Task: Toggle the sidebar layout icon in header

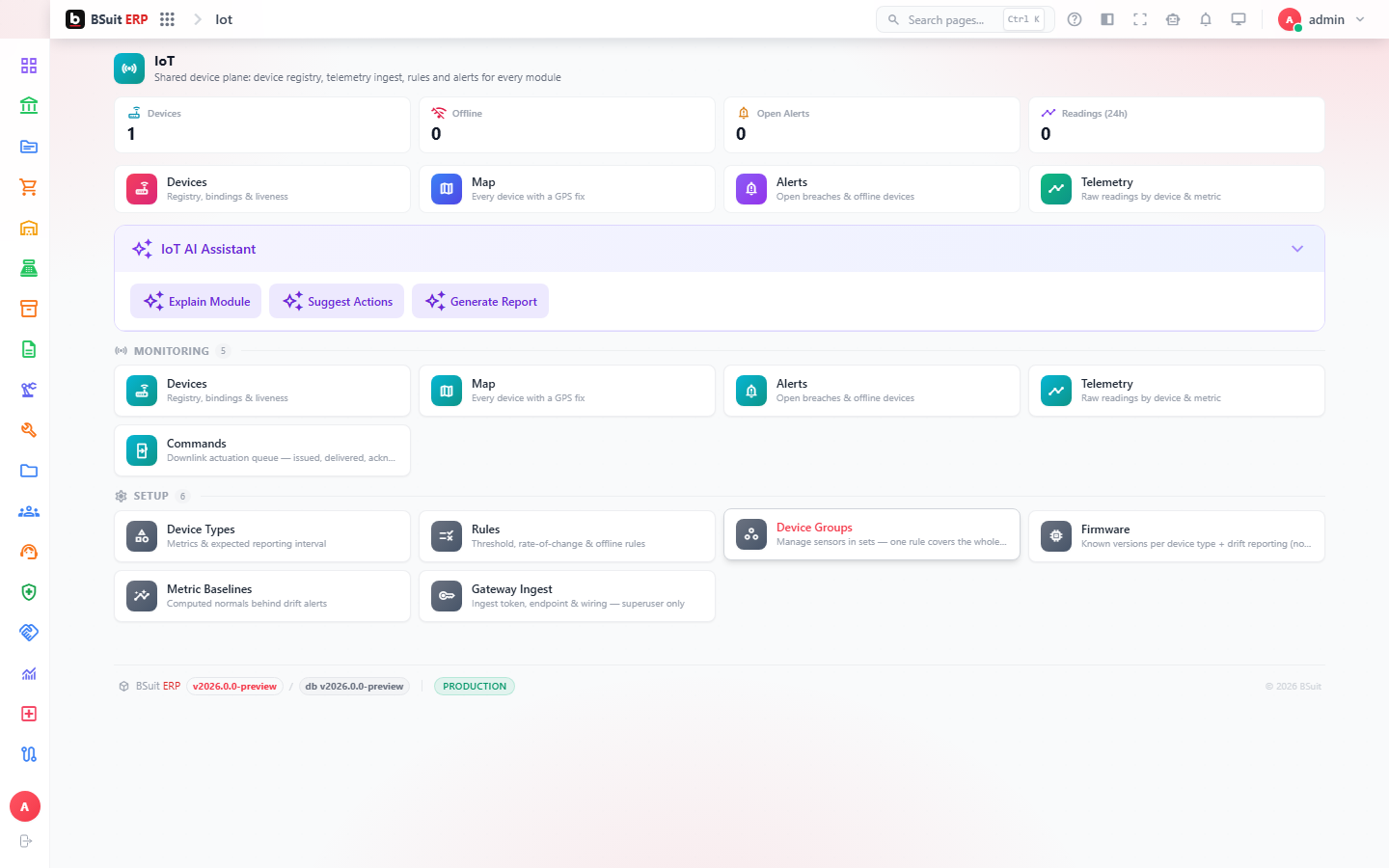Action: click(x=1107, y=19)
